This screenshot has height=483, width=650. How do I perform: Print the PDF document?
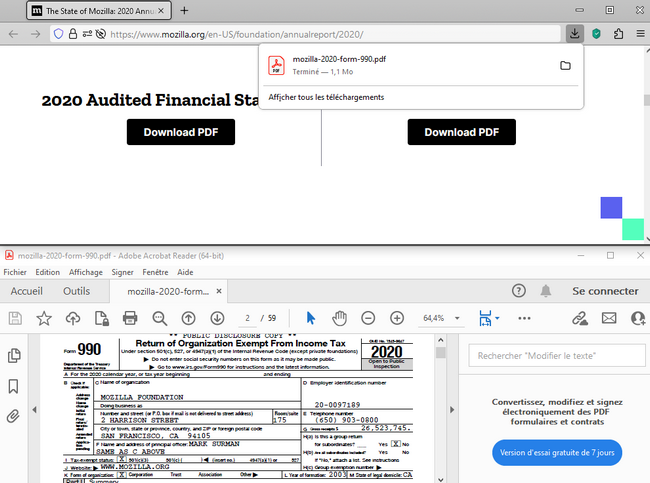tap(130, 318)
